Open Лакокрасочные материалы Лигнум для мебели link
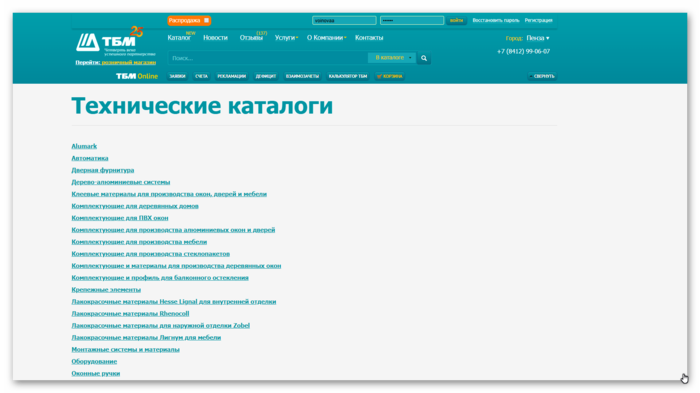Image resolution: width=700 pixels, height=393 pixels. coord(146,338)
